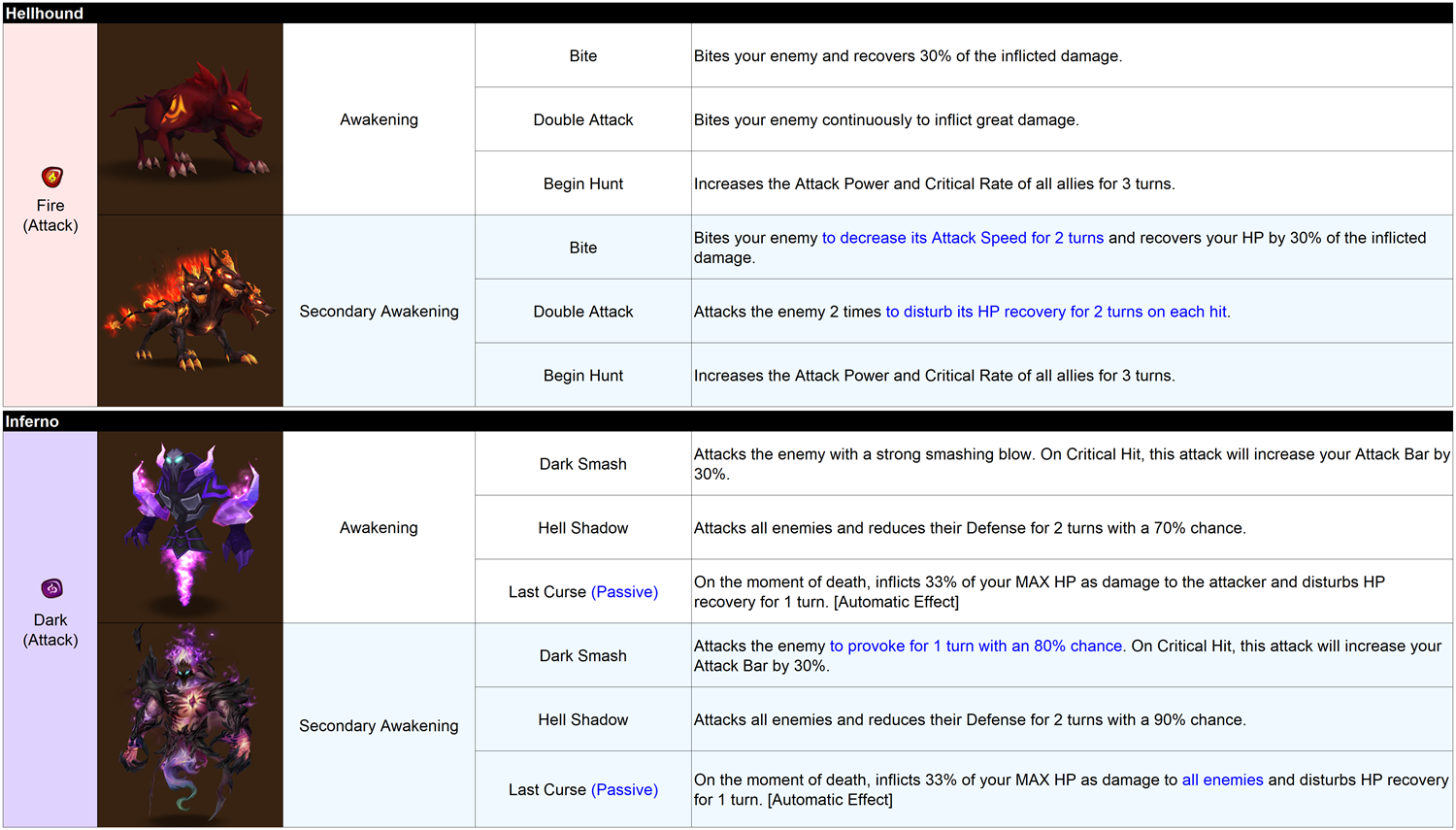Image resolution: width=1456 pixels, height=830 pixels.
Task: Click the Inferno section header
Action: tap(32, 421)
